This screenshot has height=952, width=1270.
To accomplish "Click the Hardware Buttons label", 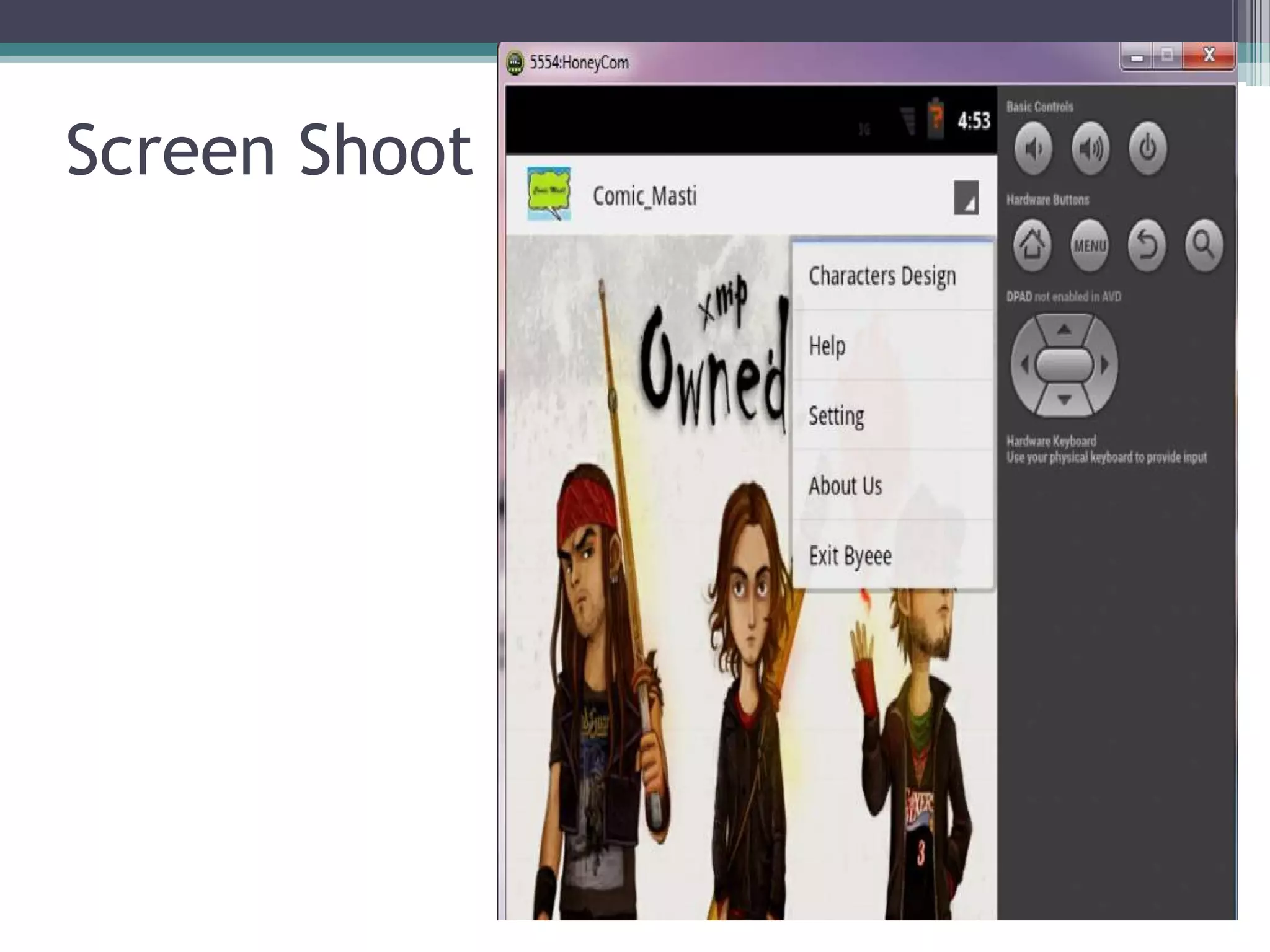I will point(1047,200).
